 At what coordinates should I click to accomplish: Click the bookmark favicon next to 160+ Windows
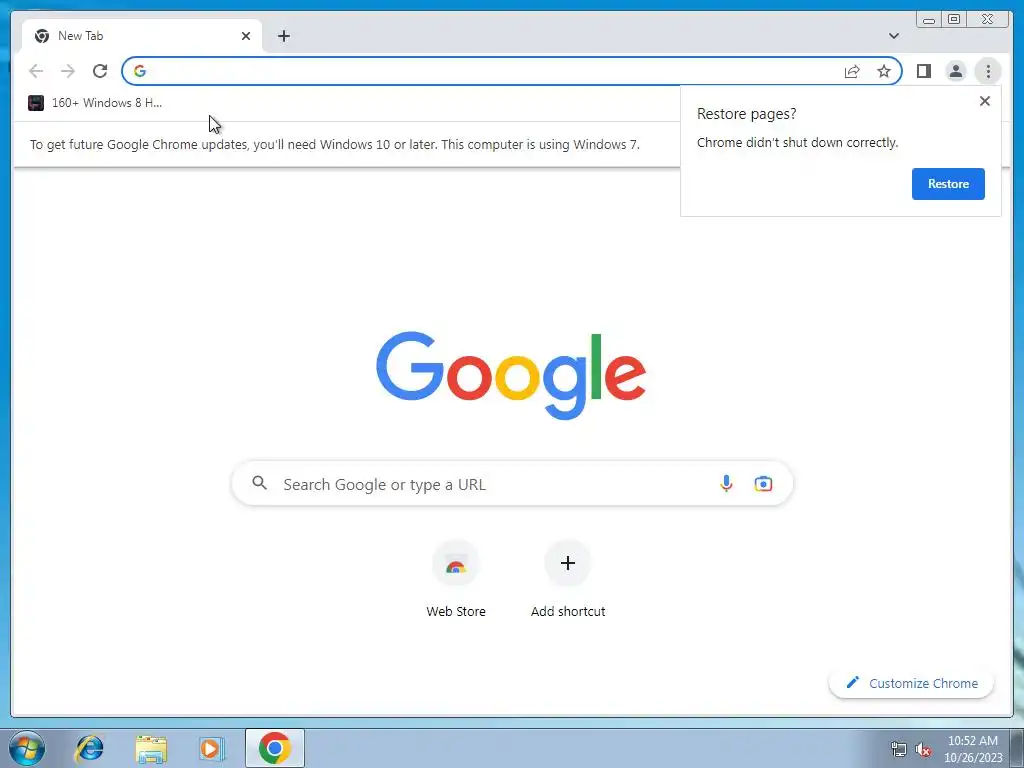coord(36,103)
